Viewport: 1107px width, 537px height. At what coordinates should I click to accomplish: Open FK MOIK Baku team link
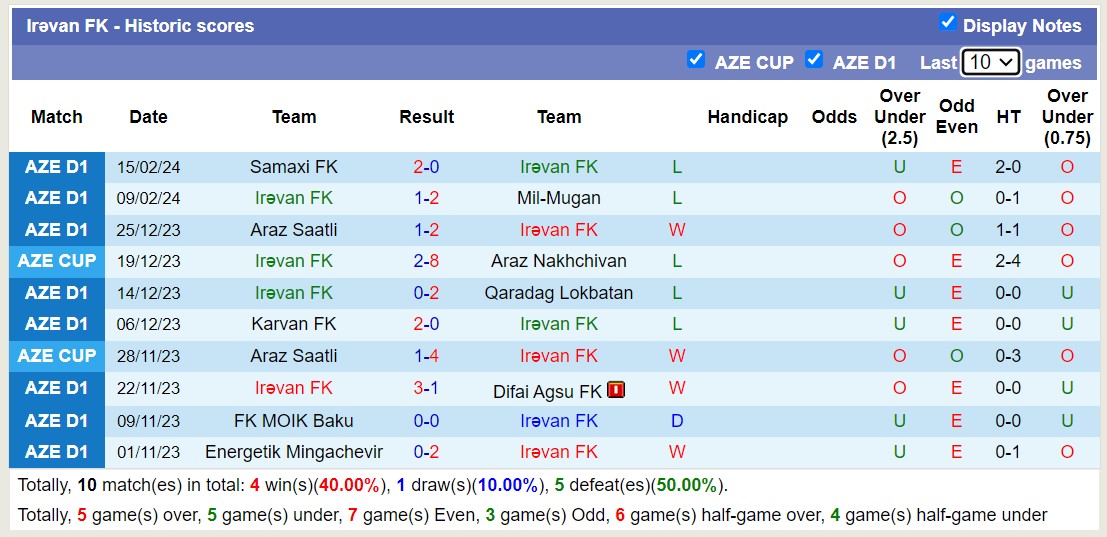click(294, 421)
